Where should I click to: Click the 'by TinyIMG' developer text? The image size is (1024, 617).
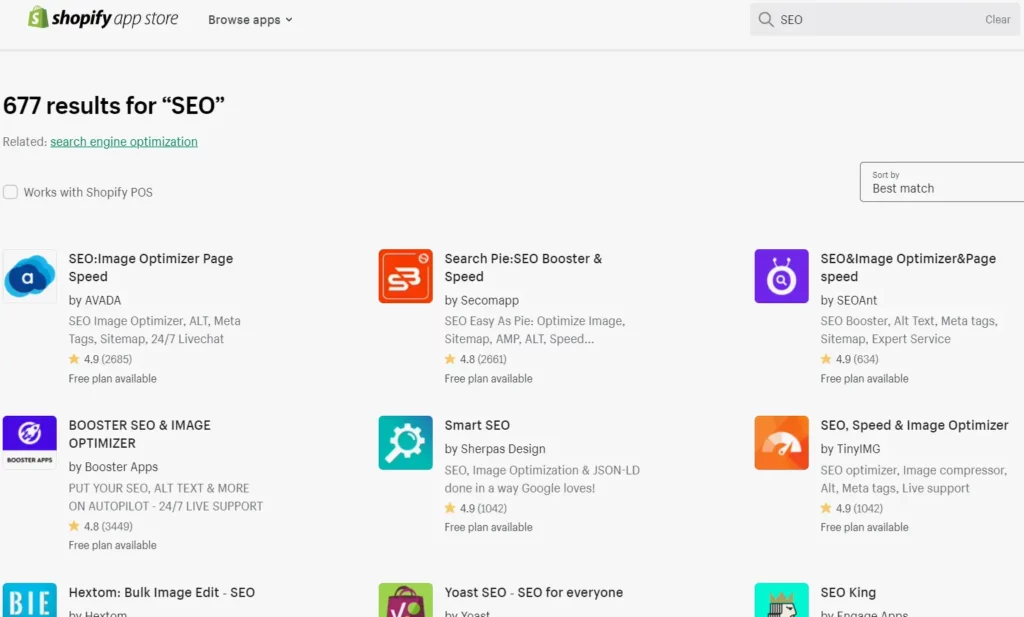850,449
